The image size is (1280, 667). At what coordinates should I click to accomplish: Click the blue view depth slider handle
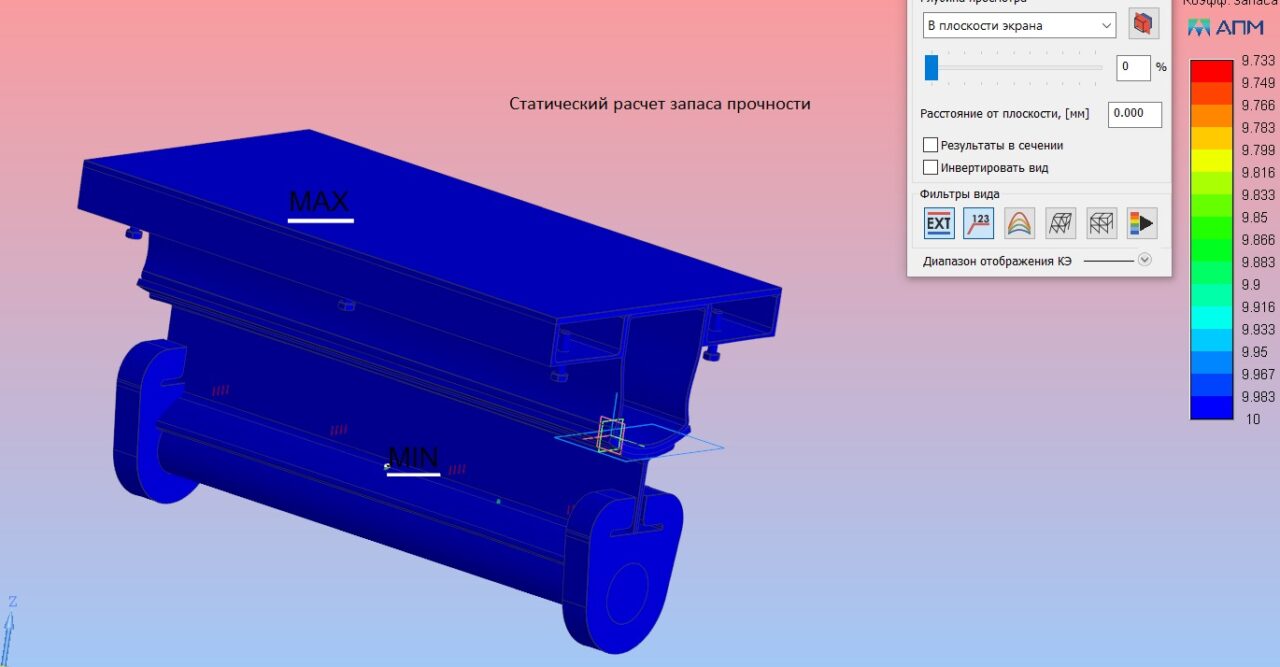click(x=931, y=67)
